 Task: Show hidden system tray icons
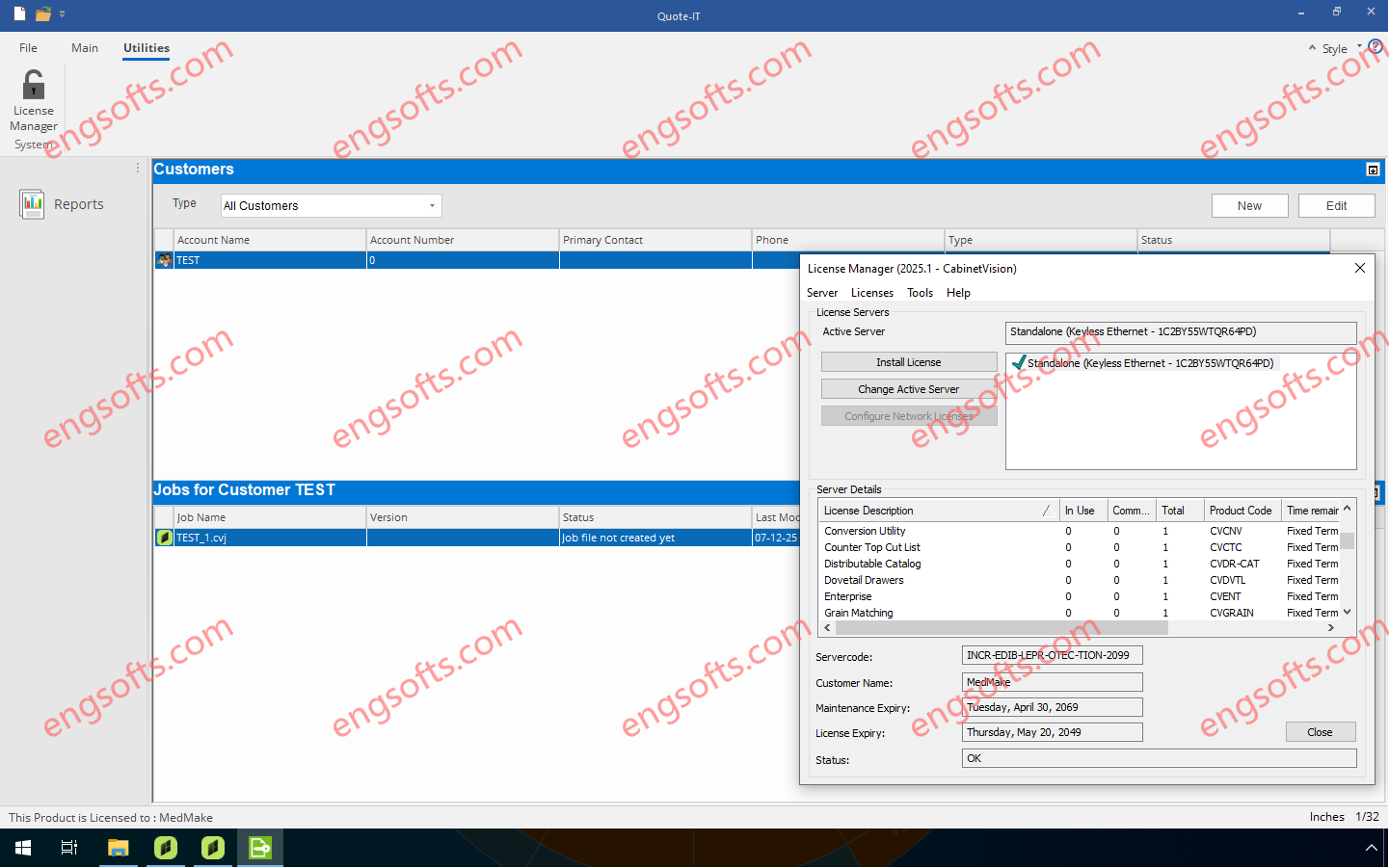click(x=1371, y=848)
